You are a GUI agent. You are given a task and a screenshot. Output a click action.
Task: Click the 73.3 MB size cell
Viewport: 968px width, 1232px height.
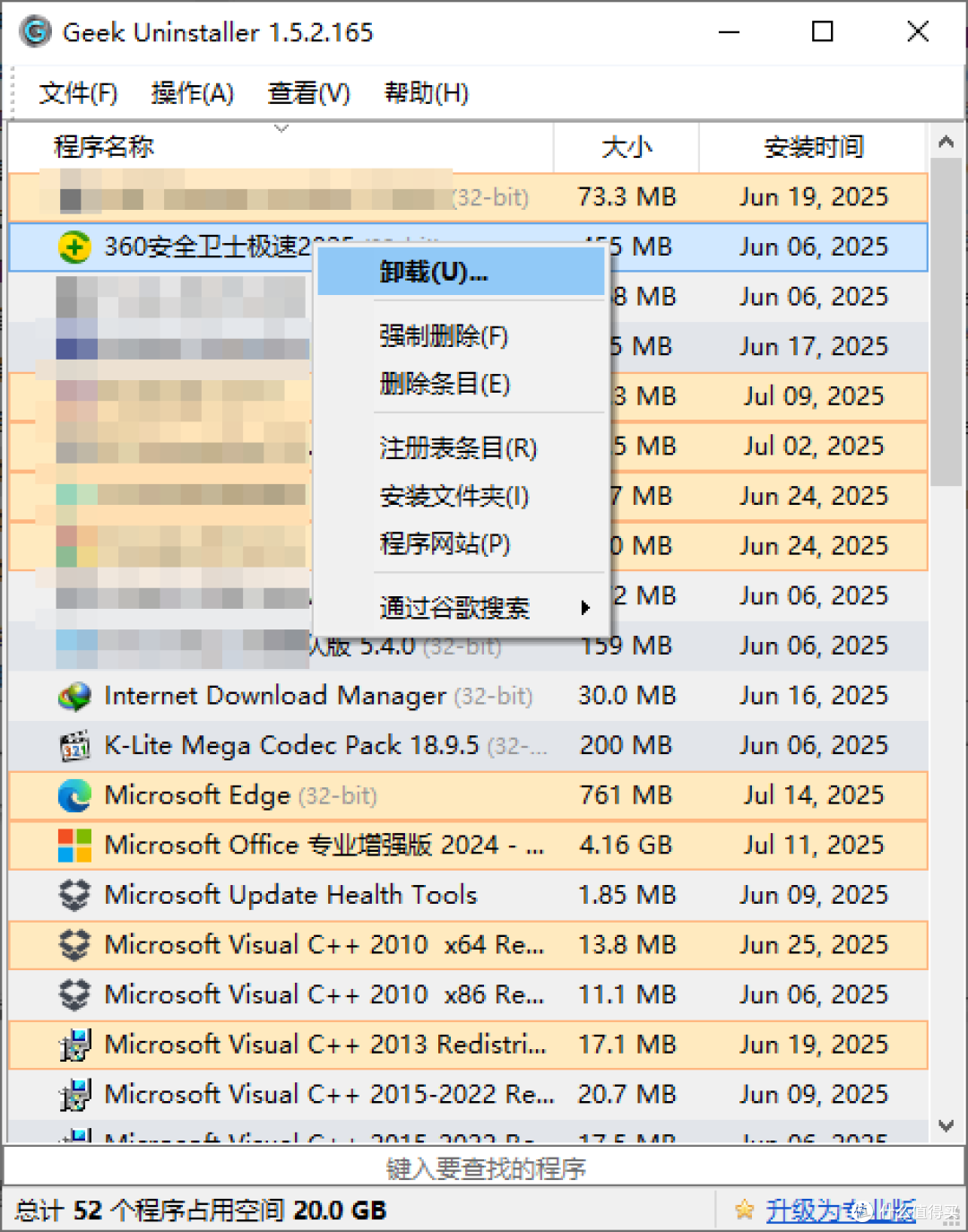coord(627,197)
